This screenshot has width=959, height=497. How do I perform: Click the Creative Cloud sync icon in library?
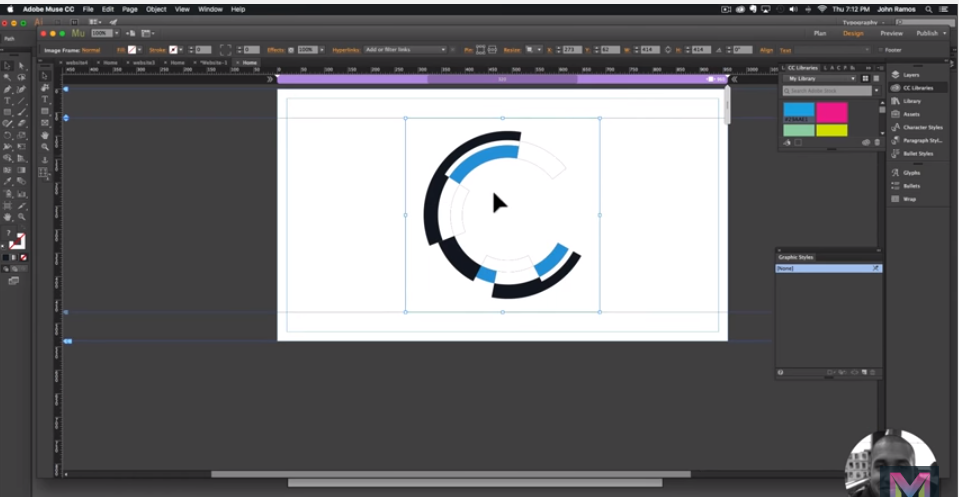pyautogui.click(x=866, y=142)
